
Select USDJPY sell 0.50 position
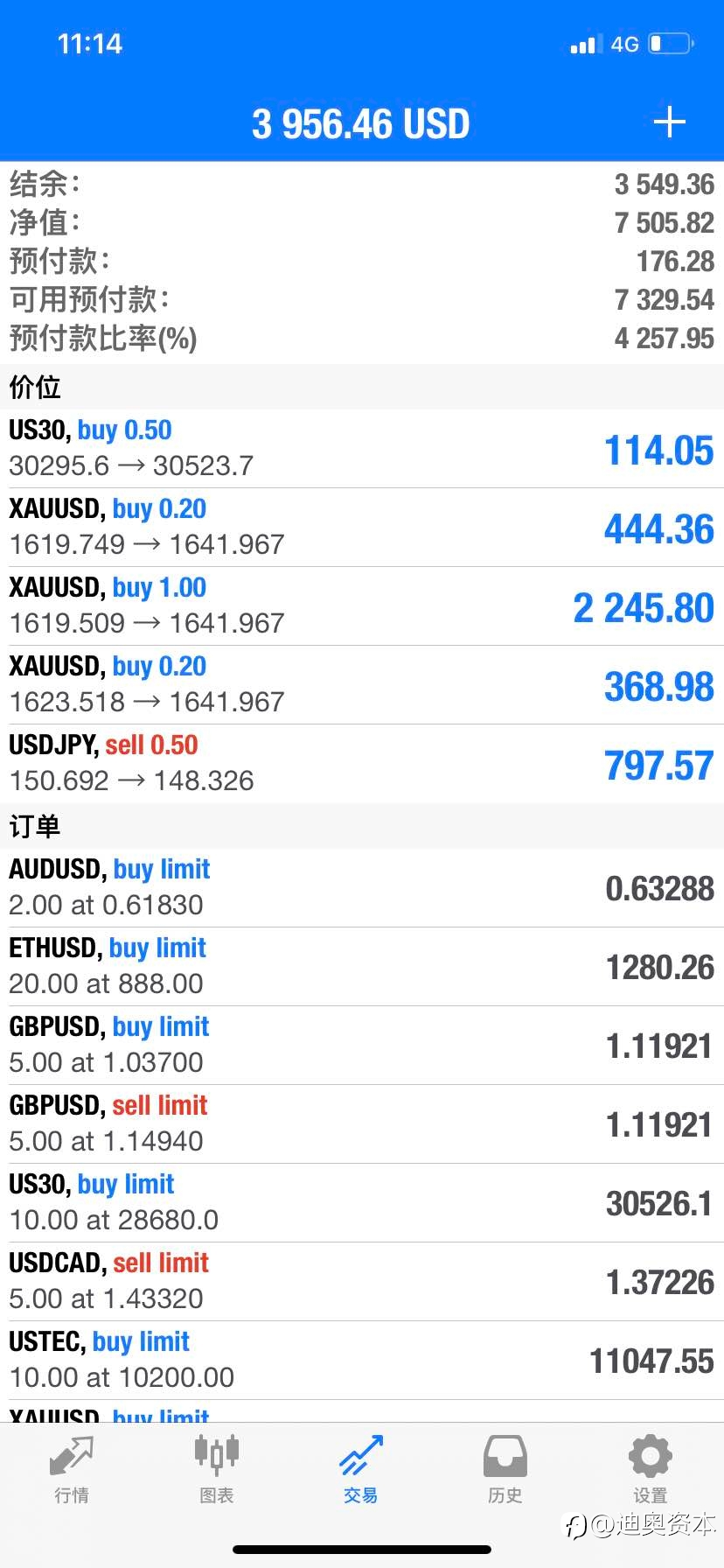coord(362,764)
